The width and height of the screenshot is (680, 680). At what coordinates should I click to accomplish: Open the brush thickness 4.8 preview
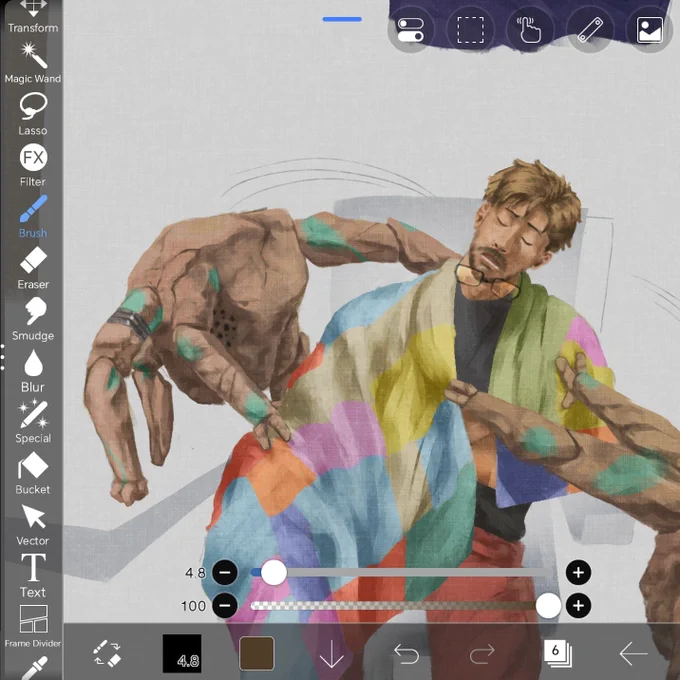point(182,653)
